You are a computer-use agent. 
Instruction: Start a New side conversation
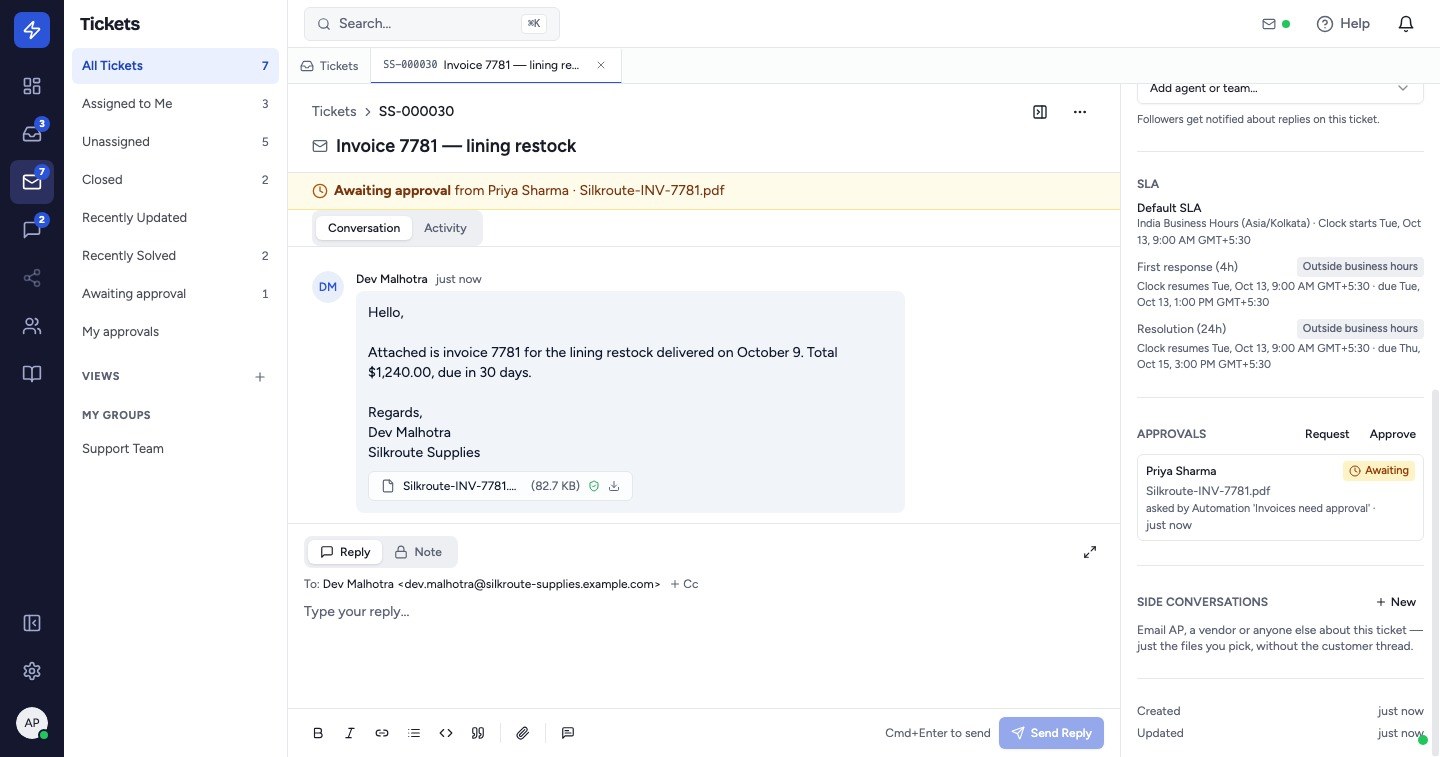[1396, 602]
